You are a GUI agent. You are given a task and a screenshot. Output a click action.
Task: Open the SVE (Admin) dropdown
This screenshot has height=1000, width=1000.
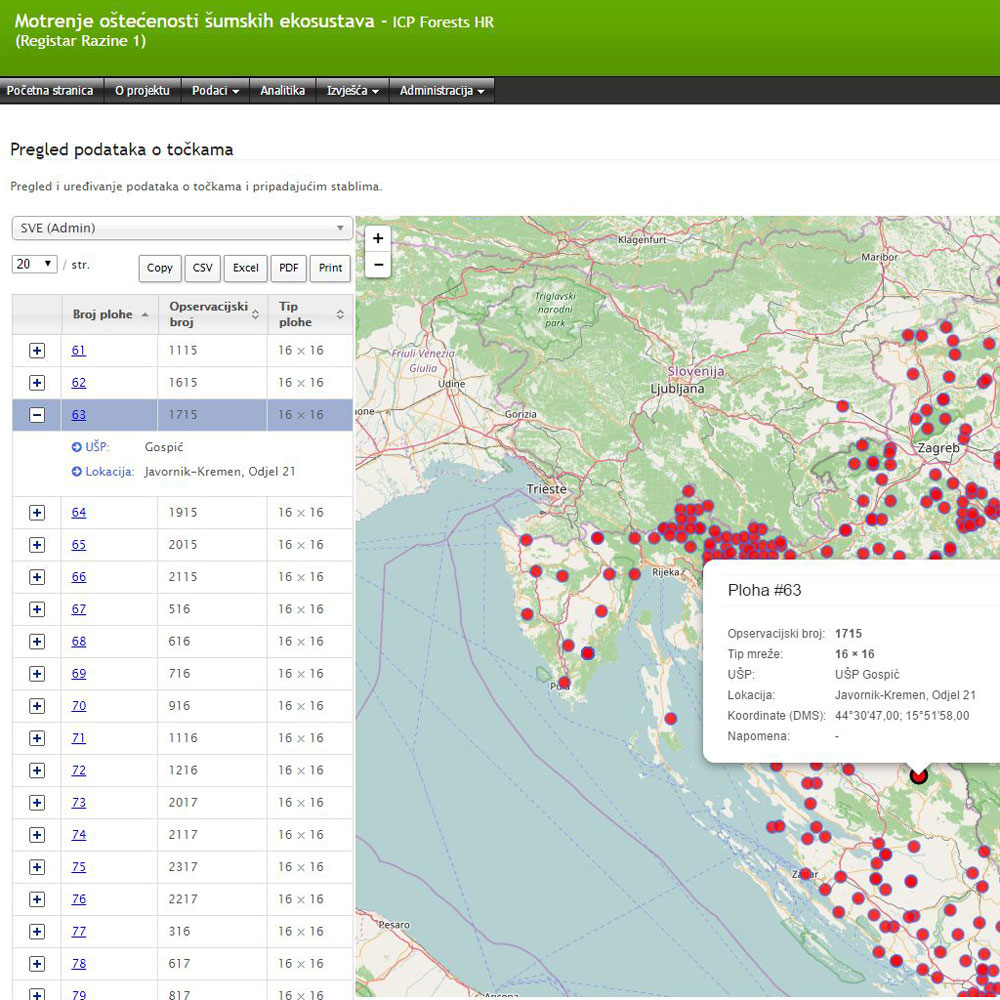(x=181, y=228)
